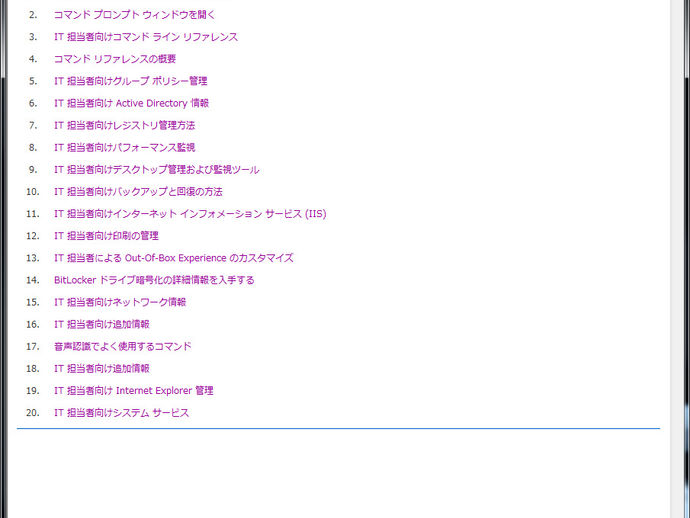Open result 18 IT 担当者向け追加情報

pyautogui.click(x=102, y=368)
